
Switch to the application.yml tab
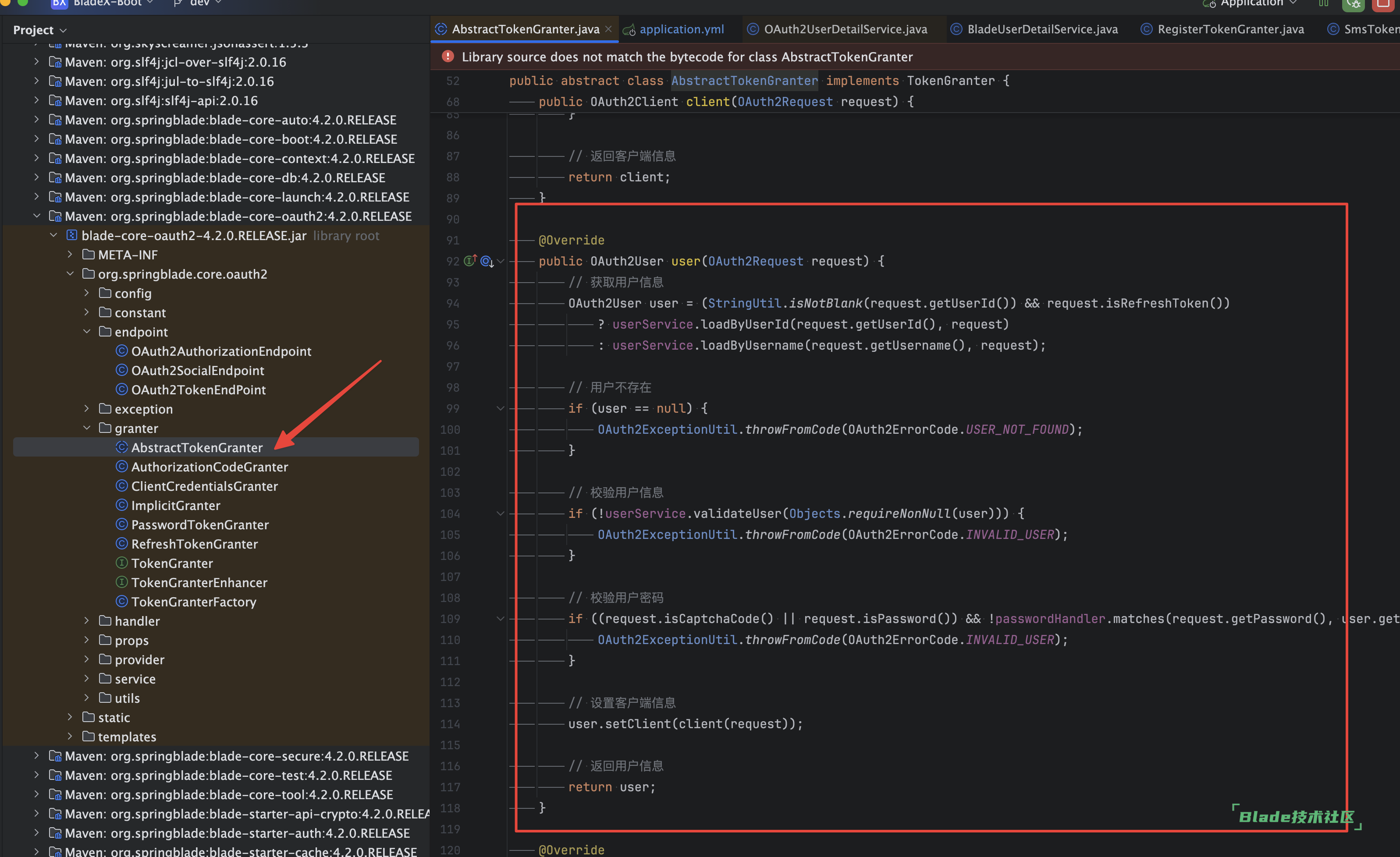681,29
